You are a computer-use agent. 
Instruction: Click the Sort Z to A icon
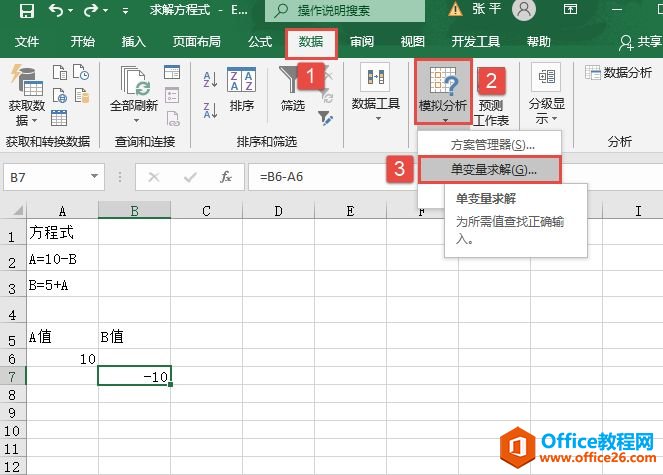tap(210, 110)
